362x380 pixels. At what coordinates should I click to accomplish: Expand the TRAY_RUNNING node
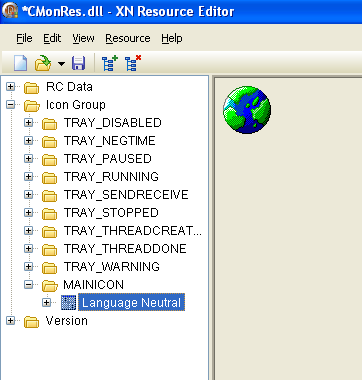coord(29,177)
